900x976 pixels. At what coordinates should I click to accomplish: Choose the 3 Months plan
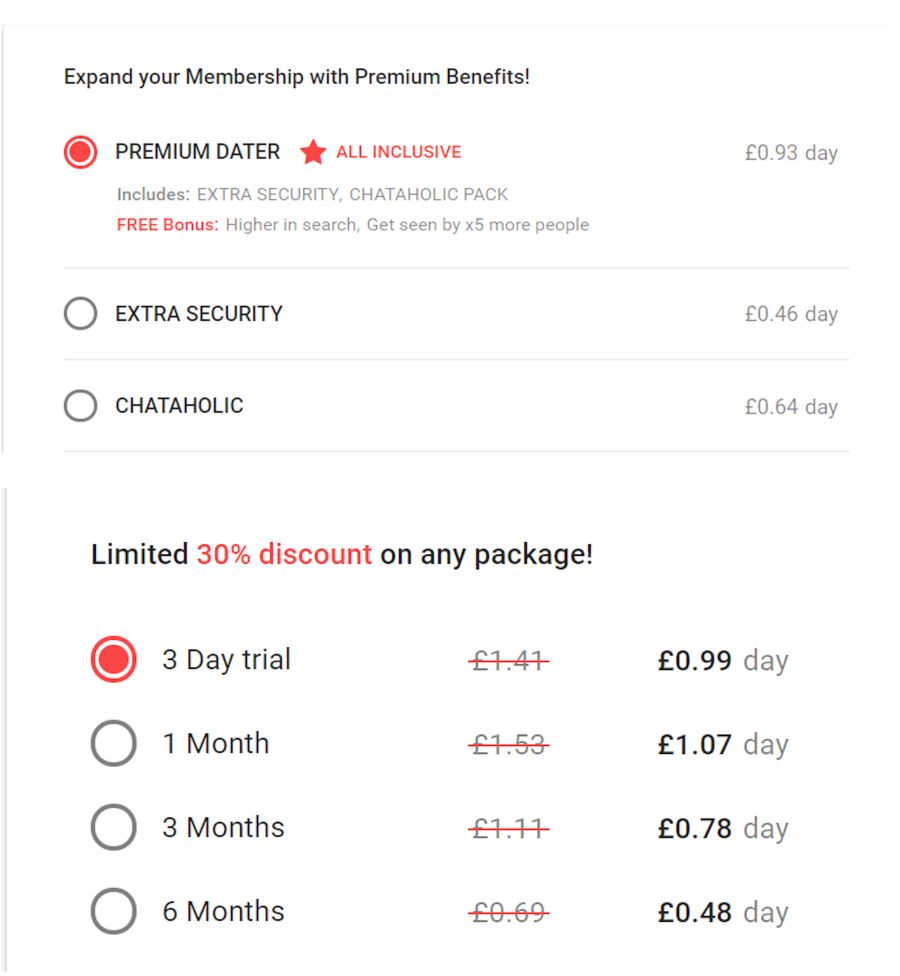pos(113,827)
